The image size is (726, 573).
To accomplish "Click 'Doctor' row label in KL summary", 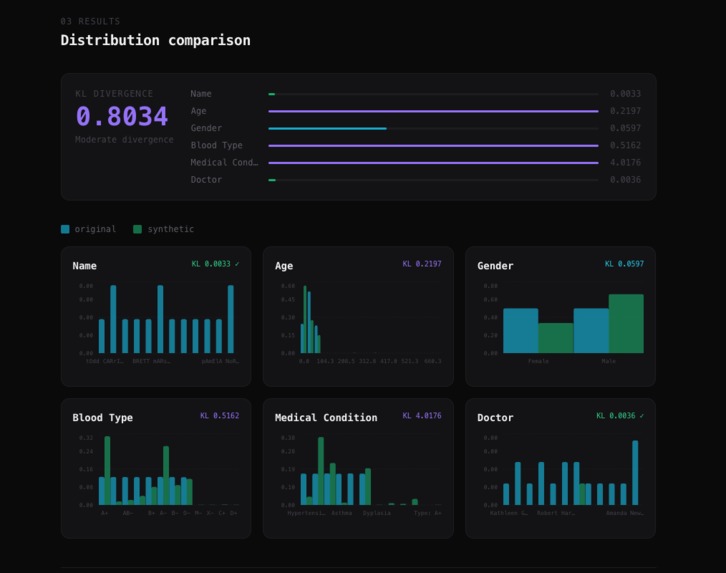I will [x=206, y=180].
